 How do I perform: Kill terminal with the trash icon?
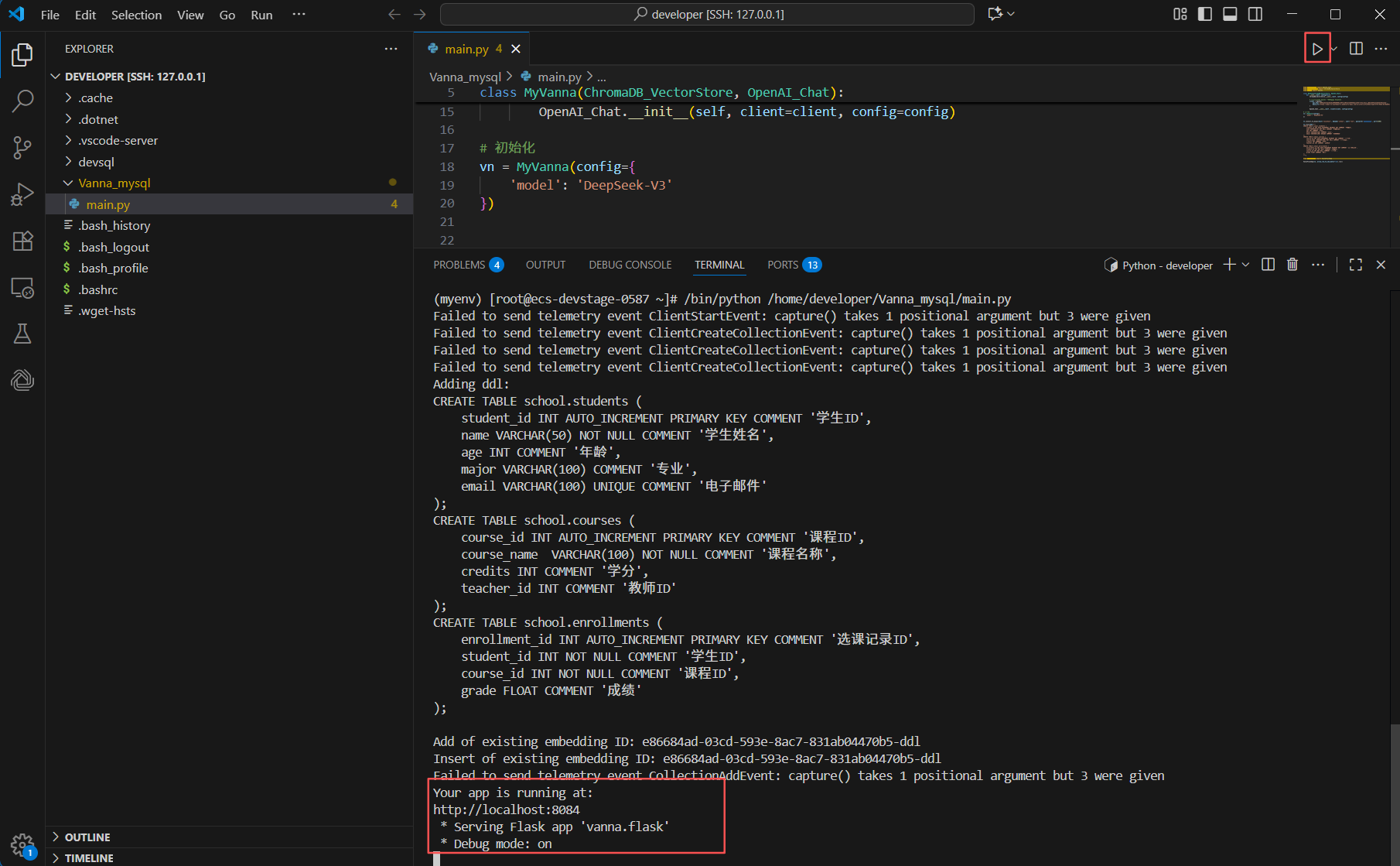1292,265
